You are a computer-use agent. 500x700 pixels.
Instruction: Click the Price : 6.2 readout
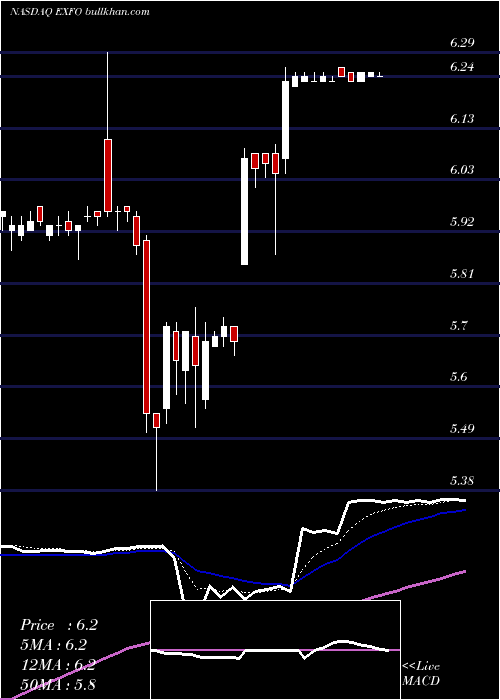click(x=58, y=625)
